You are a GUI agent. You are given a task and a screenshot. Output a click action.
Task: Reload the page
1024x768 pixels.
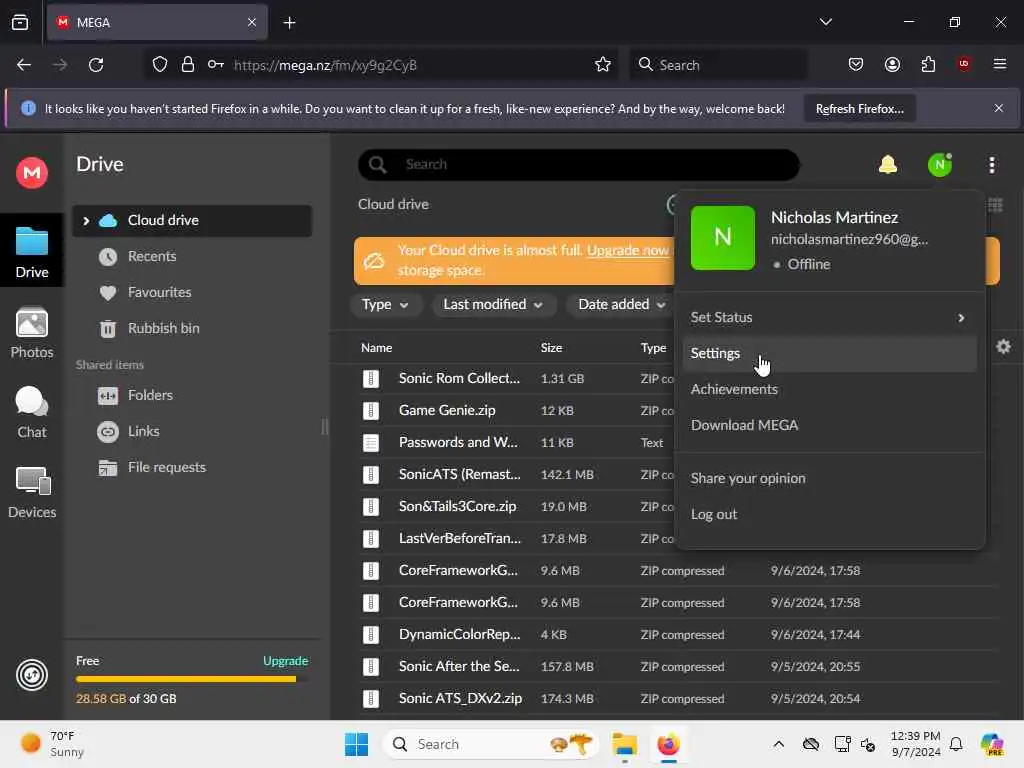pos(96,65)
